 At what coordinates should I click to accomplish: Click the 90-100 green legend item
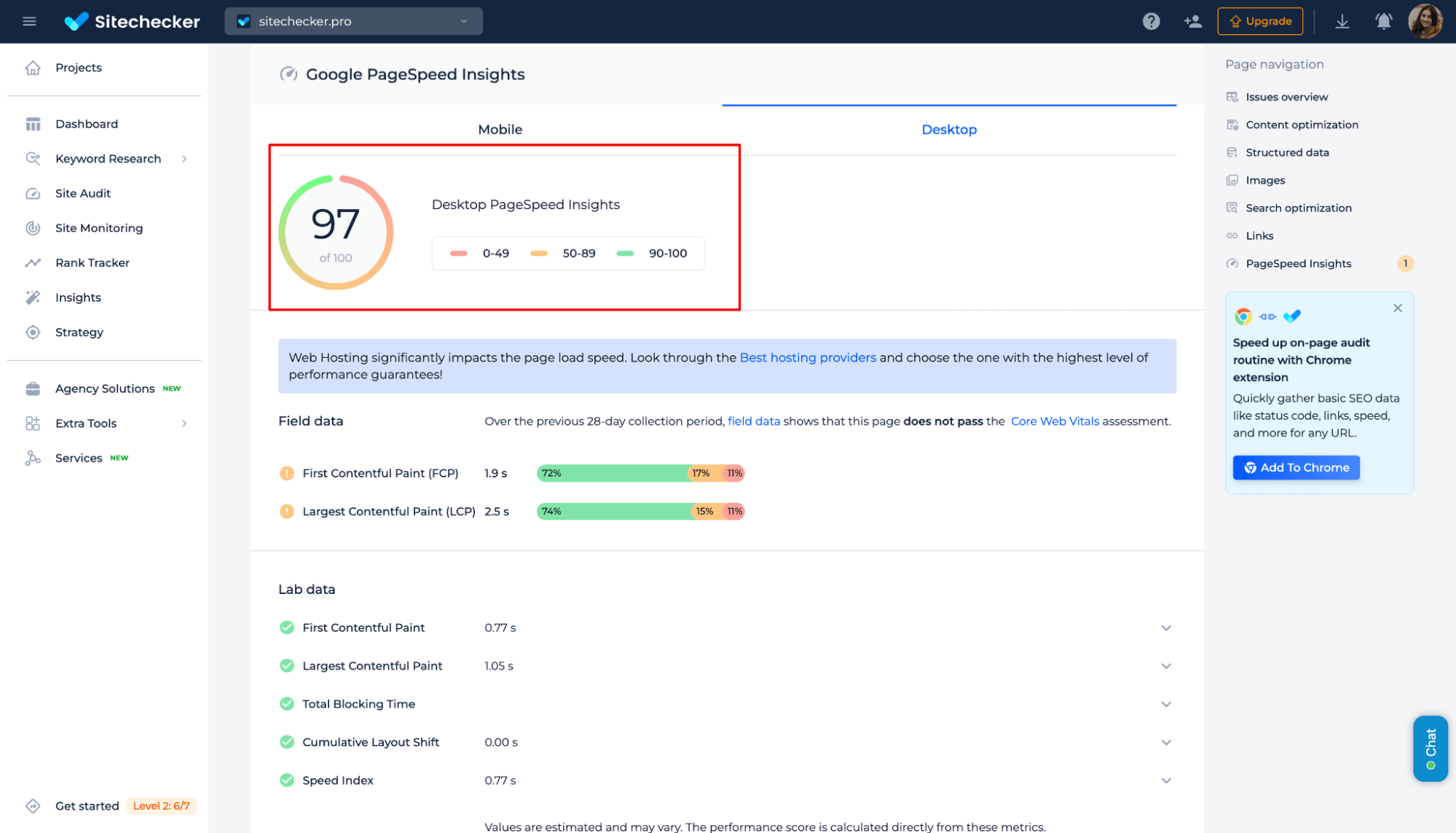(652, 254)
